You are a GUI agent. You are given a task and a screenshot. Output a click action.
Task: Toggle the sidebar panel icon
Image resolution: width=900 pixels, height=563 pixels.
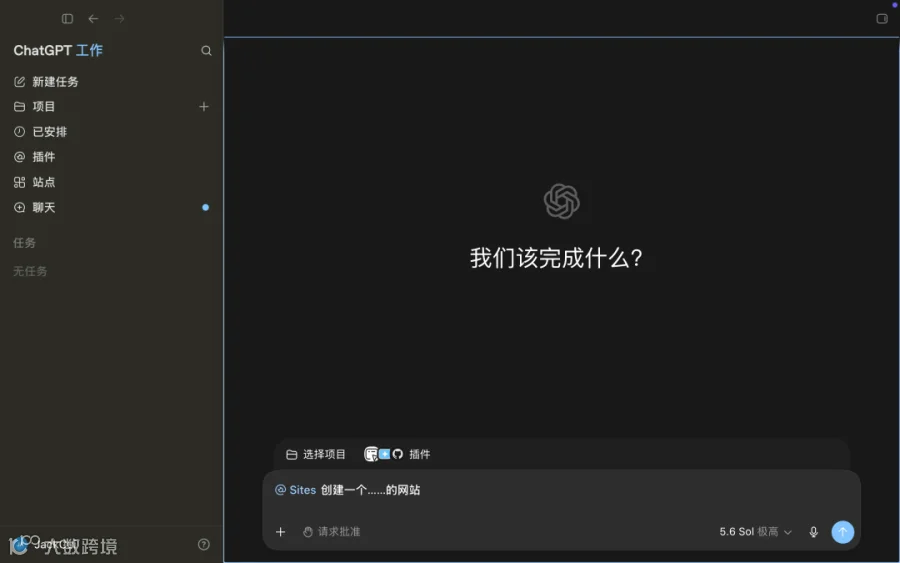(67, 19)
